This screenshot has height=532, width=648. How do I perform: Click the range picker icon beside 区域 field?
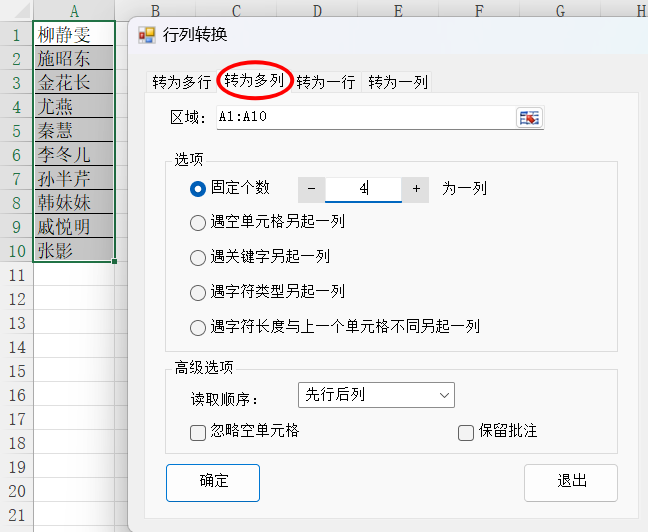point(529,118)
